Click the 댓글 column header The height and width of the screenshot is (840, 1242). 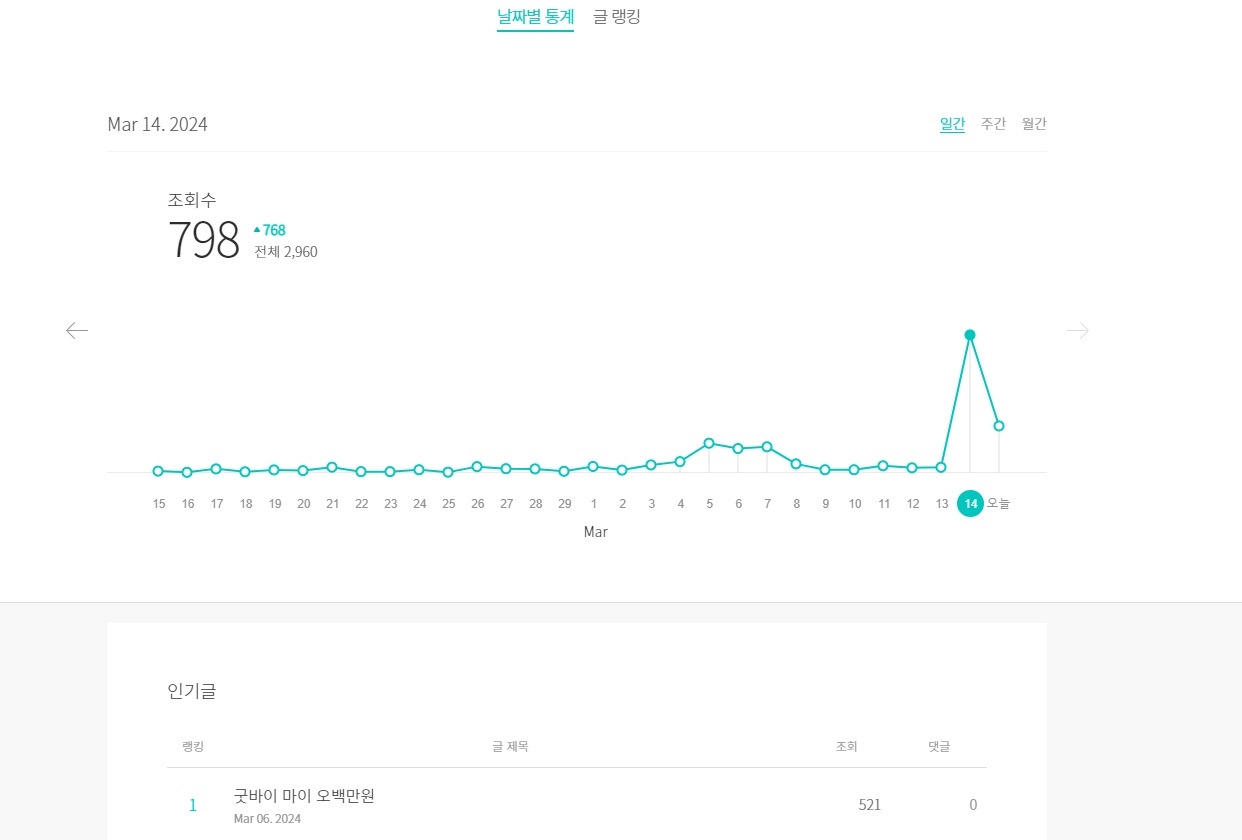pos(938,746)
